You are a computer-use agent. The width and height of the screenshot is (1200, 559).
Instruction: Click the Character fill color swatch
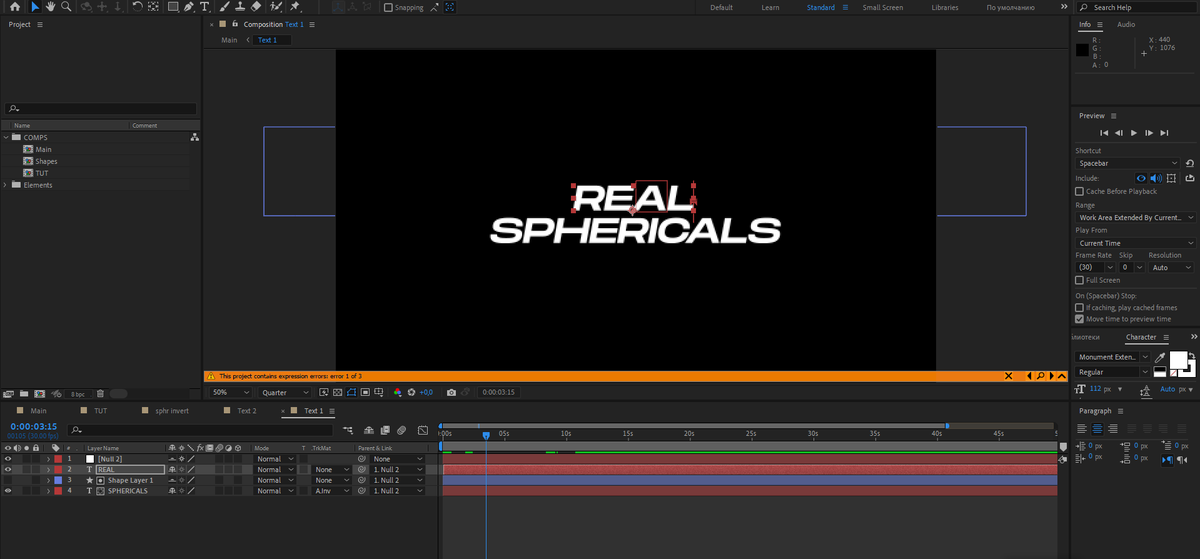click(x=1178, y=360)
